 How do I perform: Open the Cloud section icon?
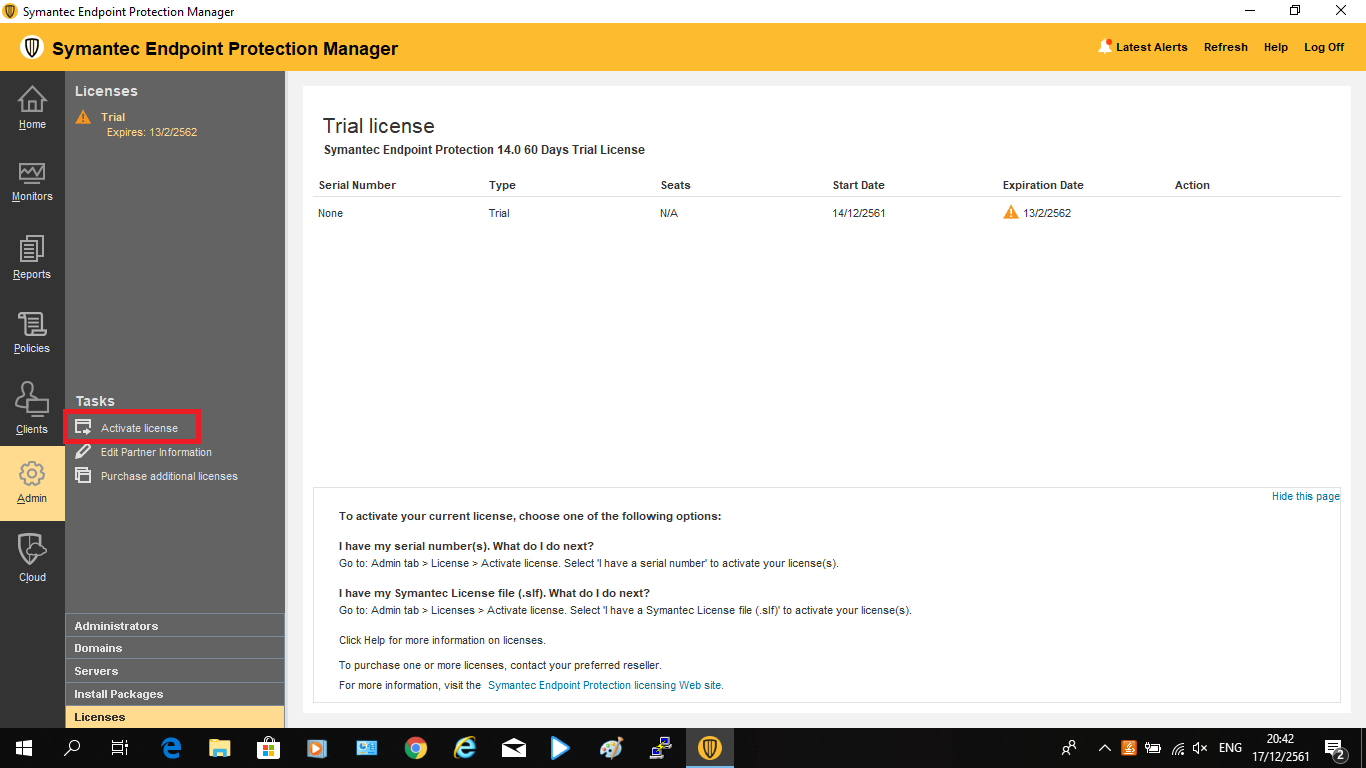pyautogui.click(x=32, y=550)
